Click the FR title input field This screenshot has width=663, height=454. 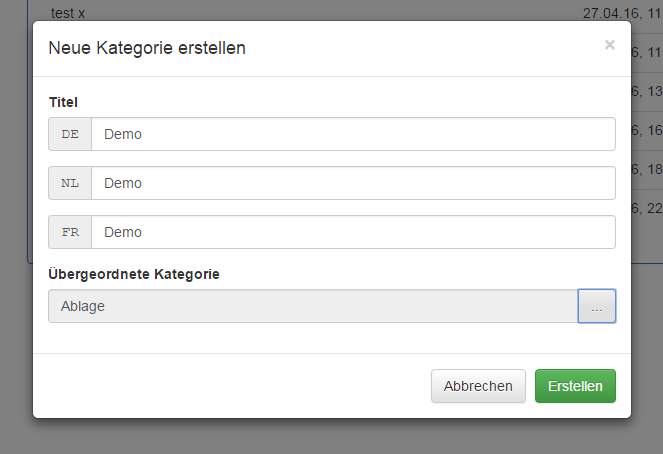[352, 232]
